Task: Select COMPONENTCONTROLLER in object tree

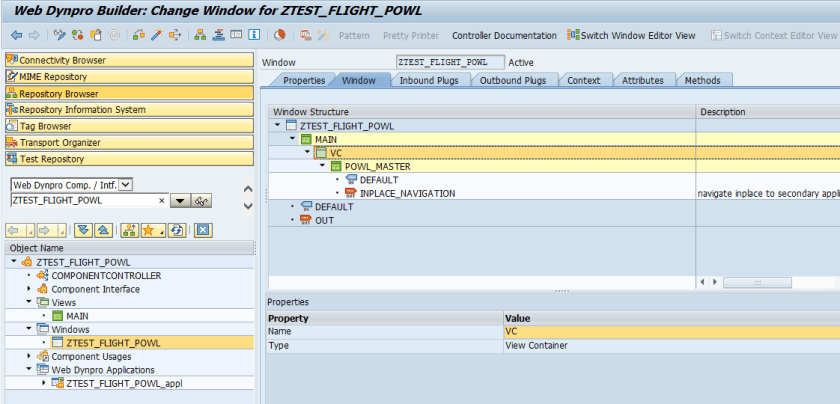Action: 106,275
